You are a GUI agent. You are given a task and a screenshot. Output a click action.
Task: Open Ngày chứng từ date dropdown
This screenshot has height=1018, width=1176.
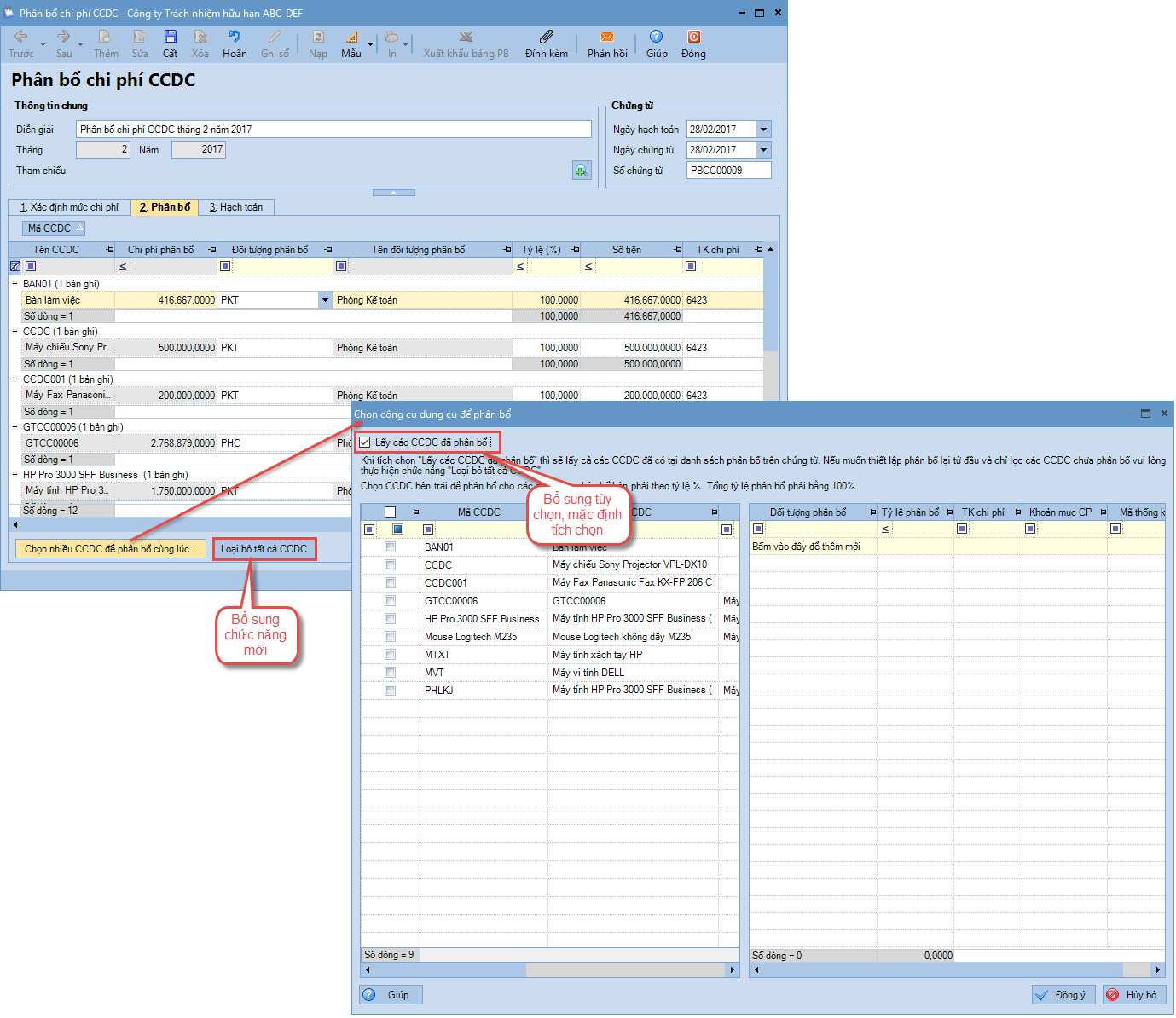[x=764, y=150]
